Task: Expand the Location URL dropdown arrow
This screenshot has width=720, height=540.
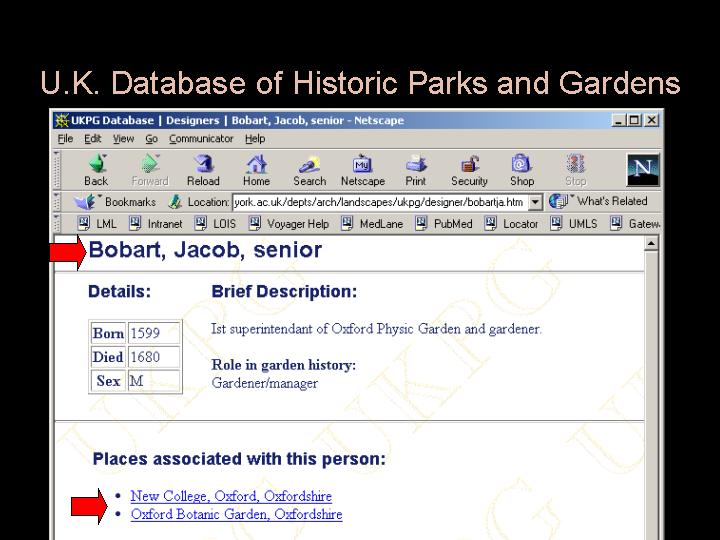Action: coord(535,202)
